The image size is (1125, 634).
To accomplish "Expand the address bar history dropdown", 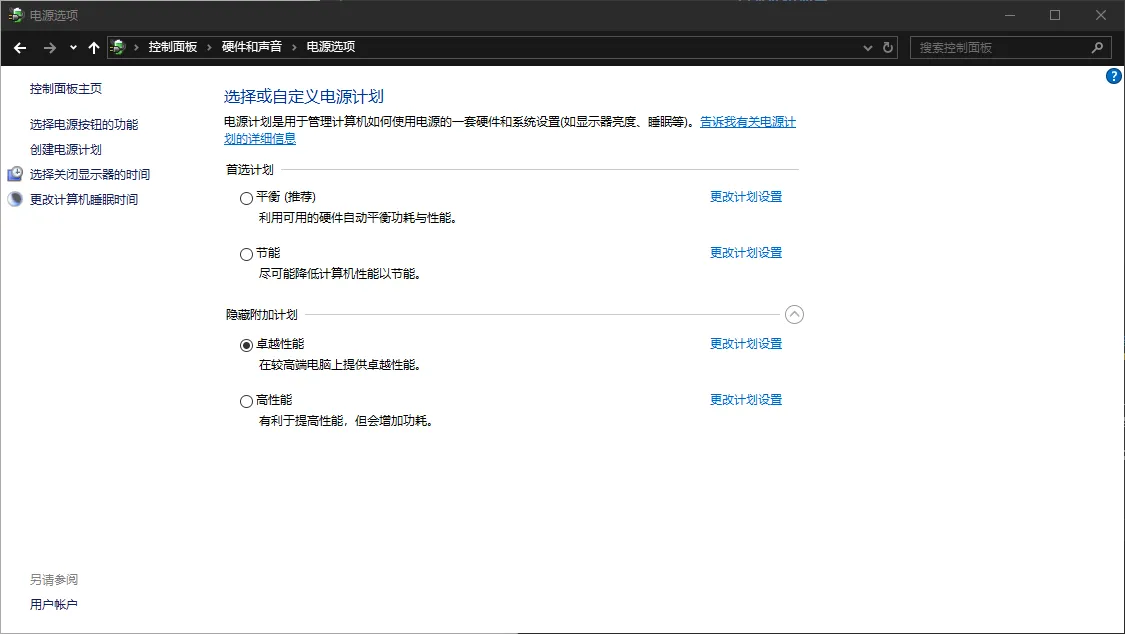I will (867, 47).
